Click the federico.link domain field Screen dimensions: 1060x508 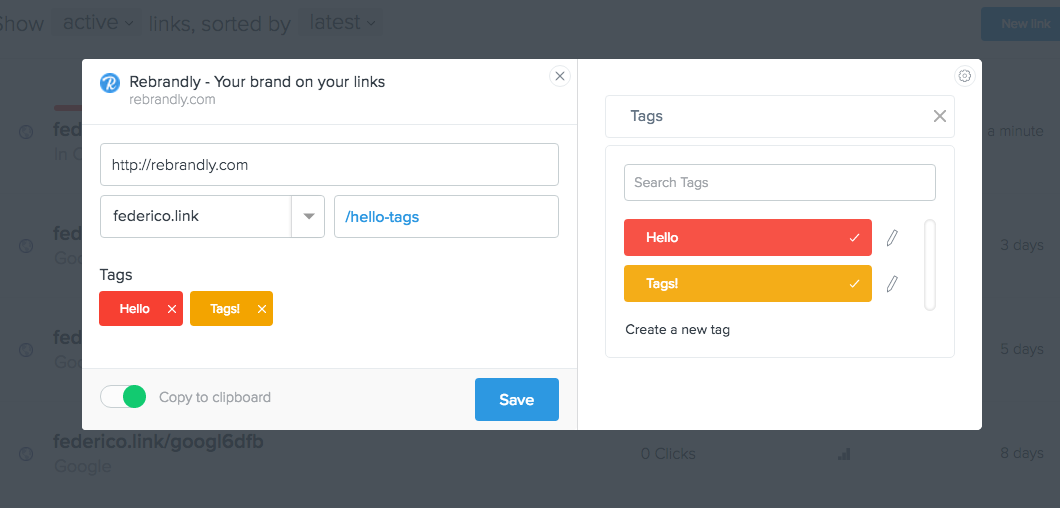[x=195, y=216]
